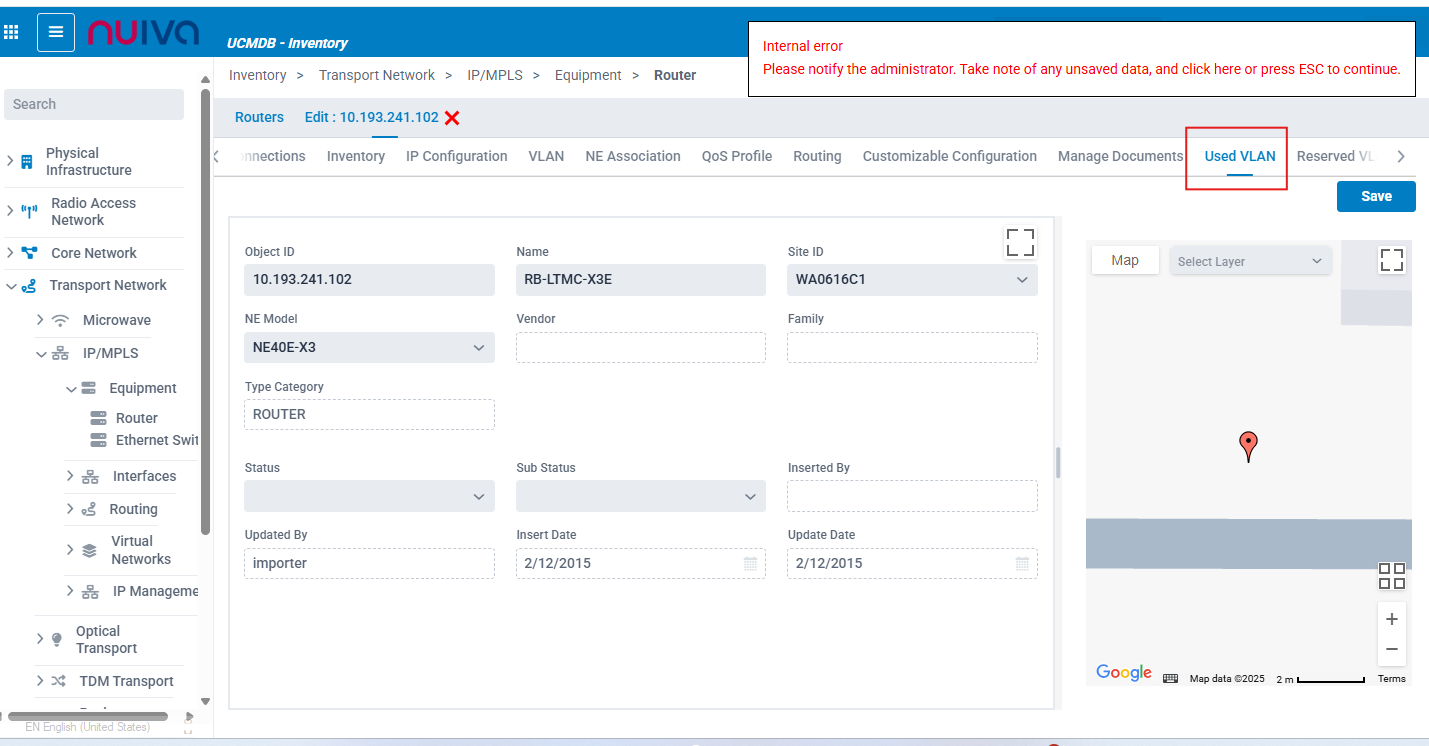Open the Select Layer dropdown
Viewport: 1429px width, 746px height.
1250,261
